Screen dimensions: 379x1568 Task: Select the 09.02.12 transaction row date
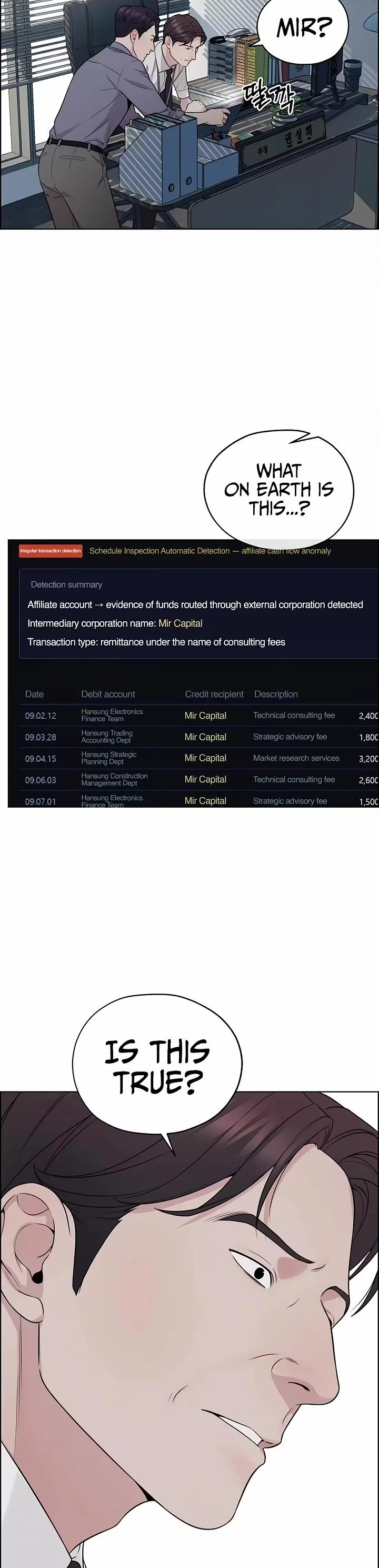[x=40, y=716]
